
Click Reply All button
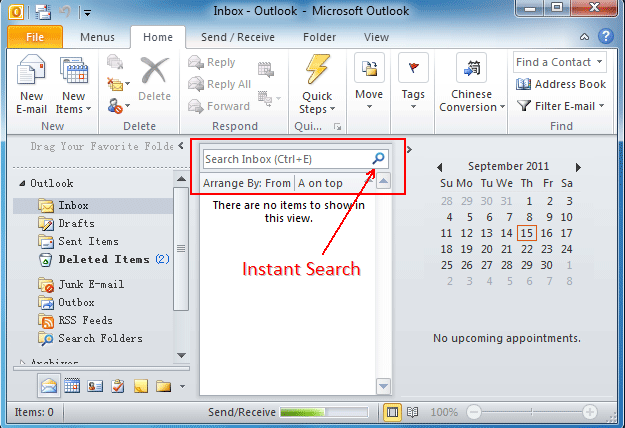click(219, 84)
